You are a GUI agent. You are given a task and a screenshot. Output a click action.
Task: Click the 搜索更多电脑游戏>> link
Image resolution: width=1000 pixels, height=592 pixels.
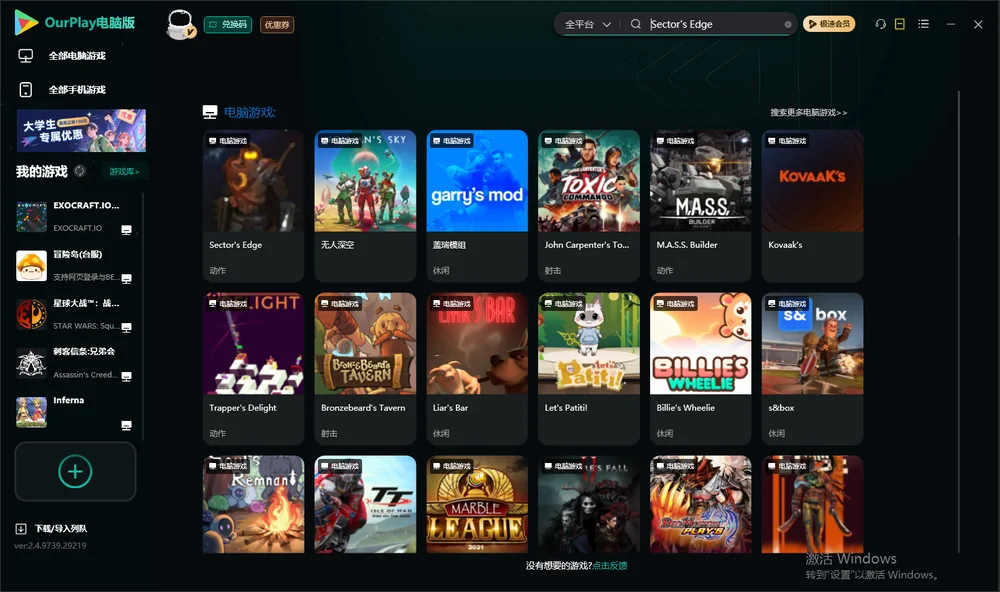pos(809,113)
